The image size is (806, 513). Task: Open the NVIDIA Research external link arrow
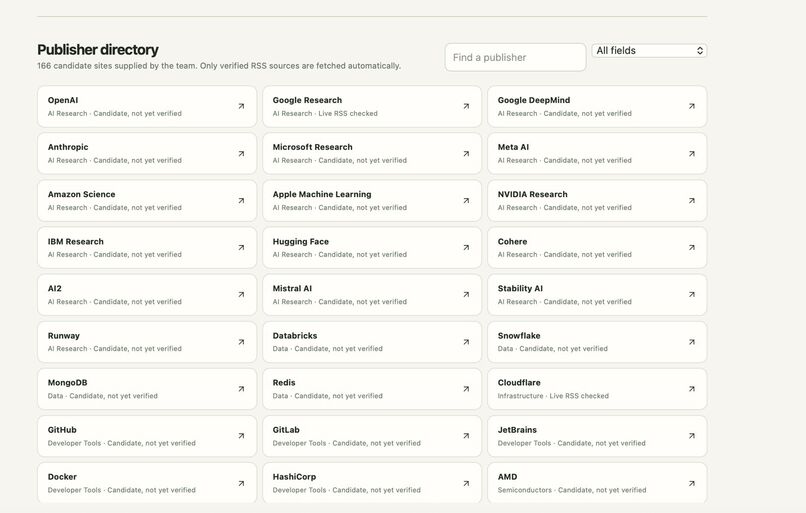coord(692,200)
